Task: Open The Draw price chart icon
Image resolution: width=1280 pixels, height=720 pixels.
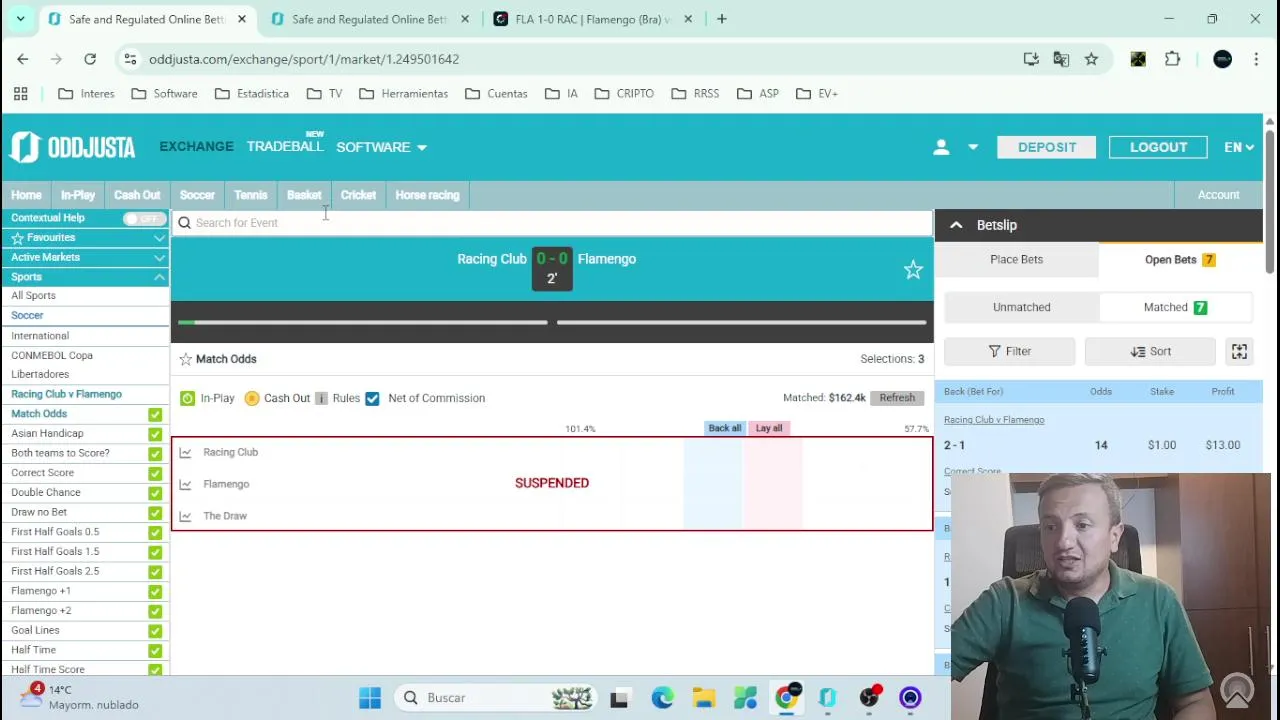Action: point(185,516)
